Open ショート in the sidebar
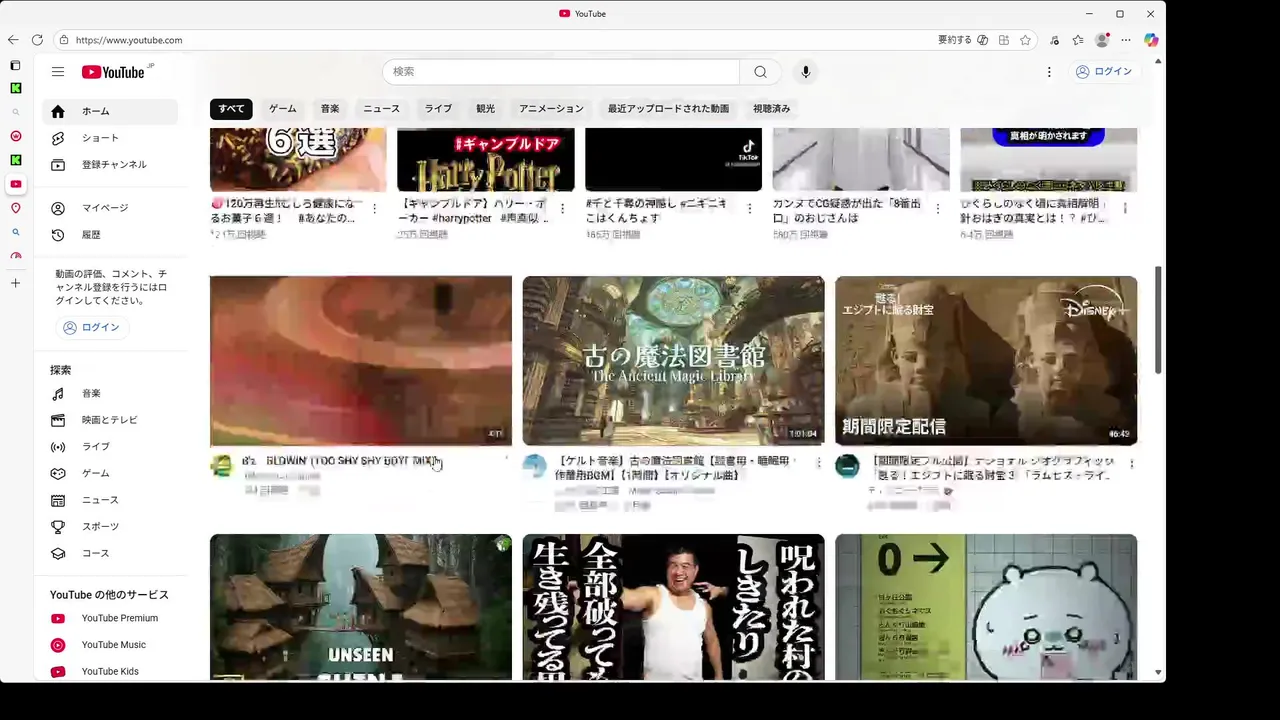The width and height of the screenshot is (1280, 720). (x=110, y=138)
